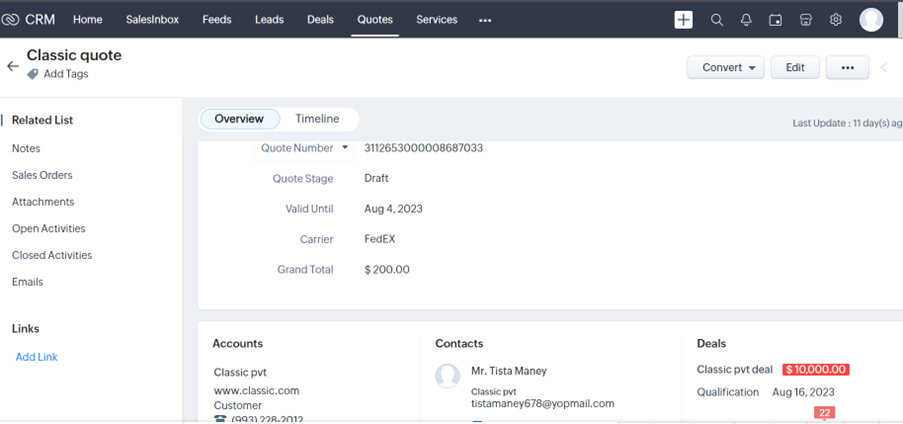The image size is (903, 424).
Task: Open the search magnifier icon
Action: tap(716, 20)
